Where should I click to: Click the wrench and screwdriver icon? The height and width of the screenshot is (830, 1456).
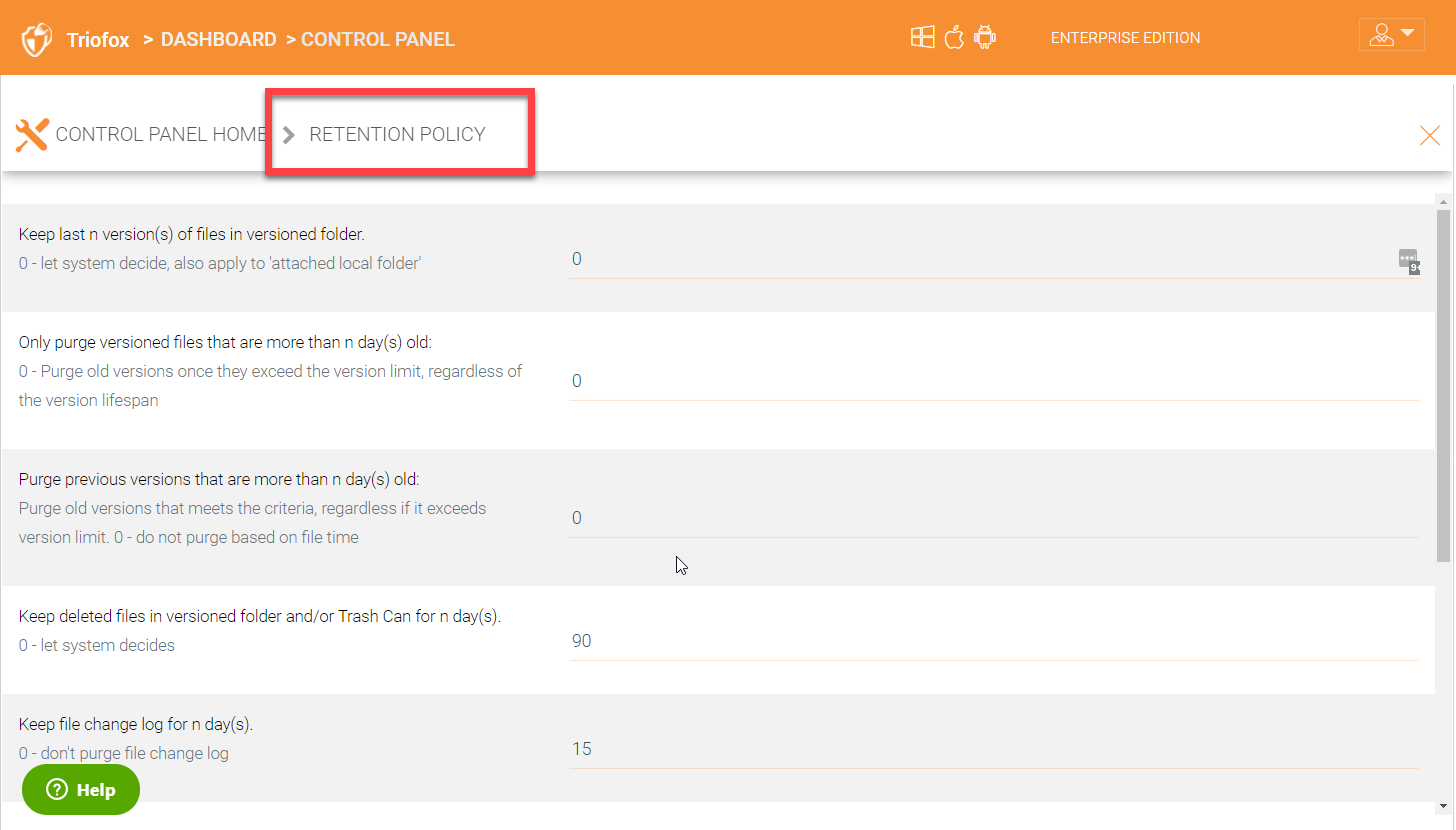pos(32,134)
